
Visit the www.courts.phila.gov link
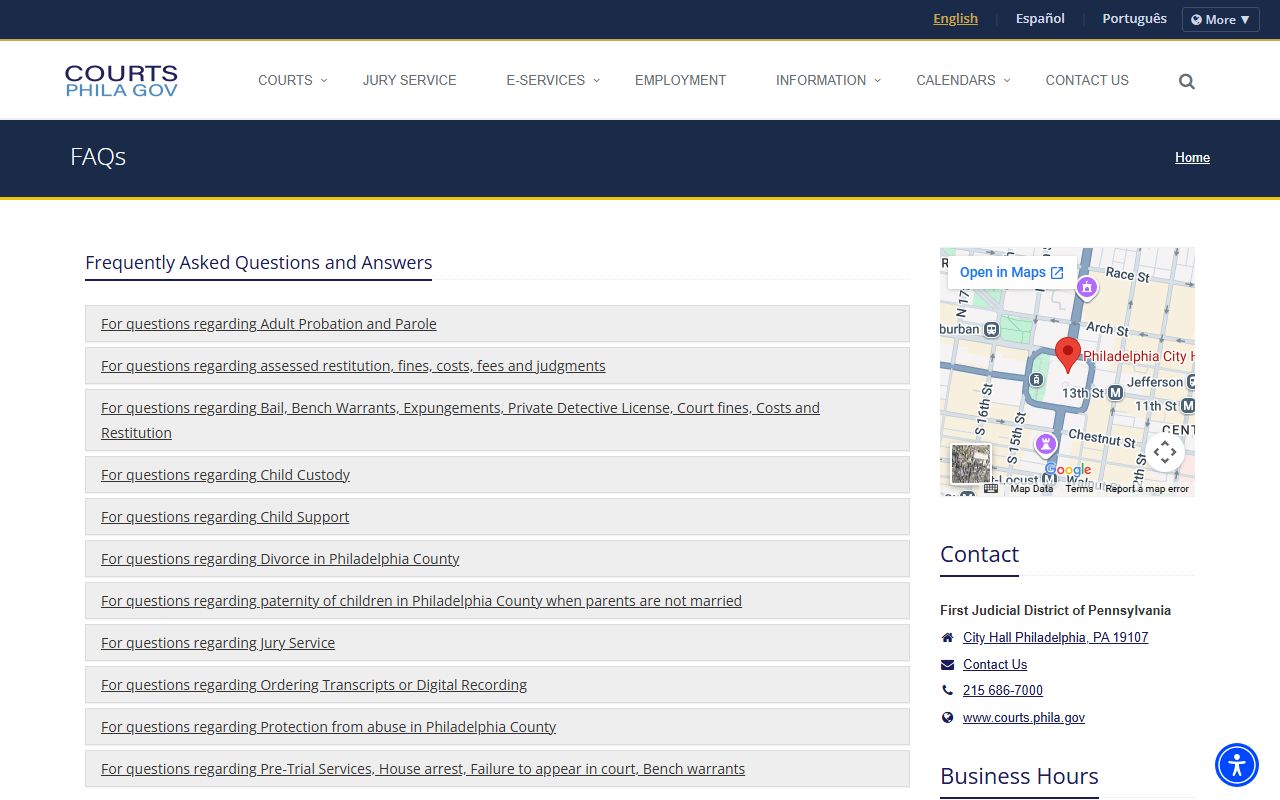pyautogui.click(x=1024, y=718)
